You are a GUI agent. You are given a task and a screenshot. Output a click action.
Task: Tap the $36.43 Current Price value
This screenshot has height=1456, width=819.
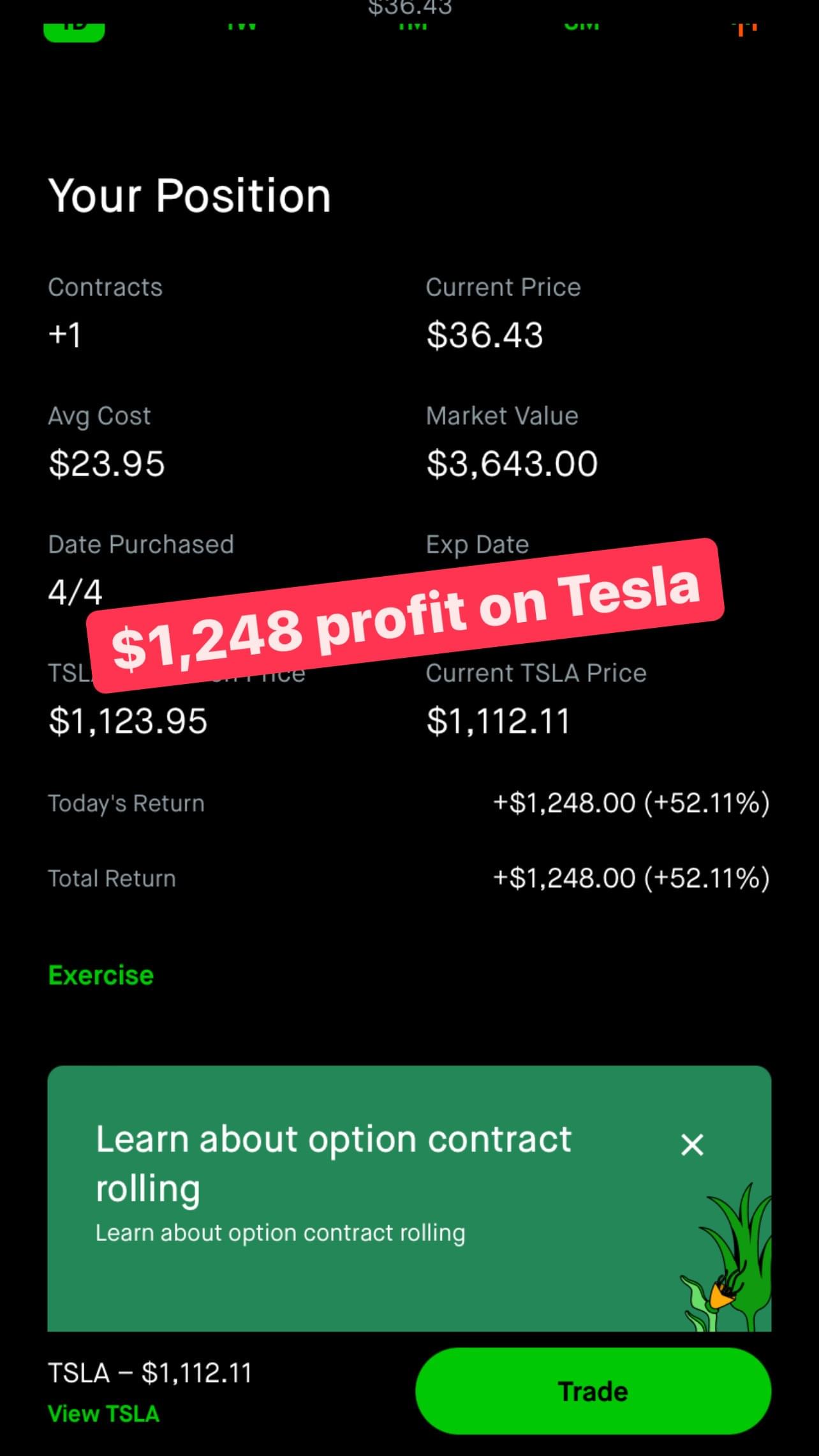tap(485, 335)
